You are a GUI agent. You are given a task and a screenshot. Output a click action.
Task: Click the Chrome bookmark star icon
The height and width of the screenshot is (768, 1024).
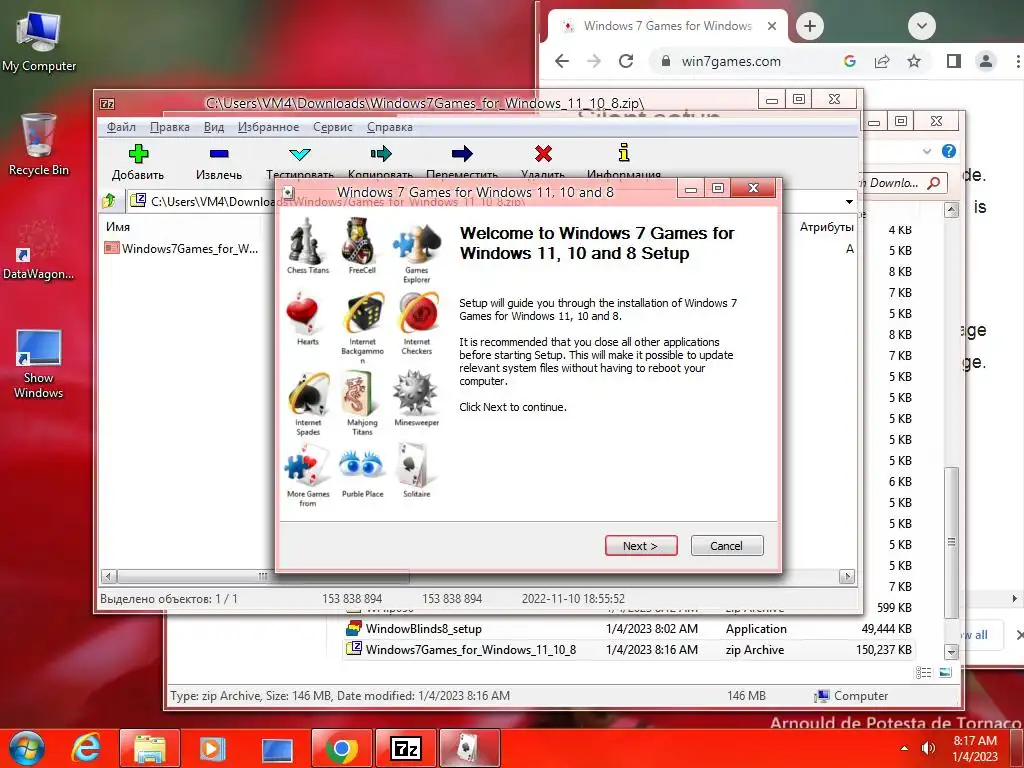pos(914,61)
